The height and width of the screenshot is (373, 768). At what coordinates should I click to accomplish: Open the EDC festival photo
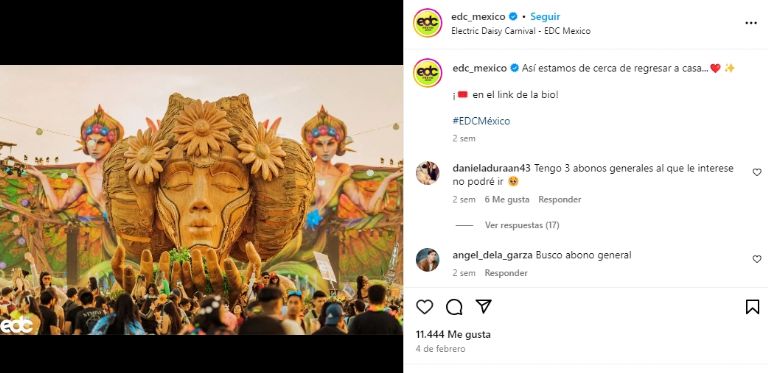[201, 200]
